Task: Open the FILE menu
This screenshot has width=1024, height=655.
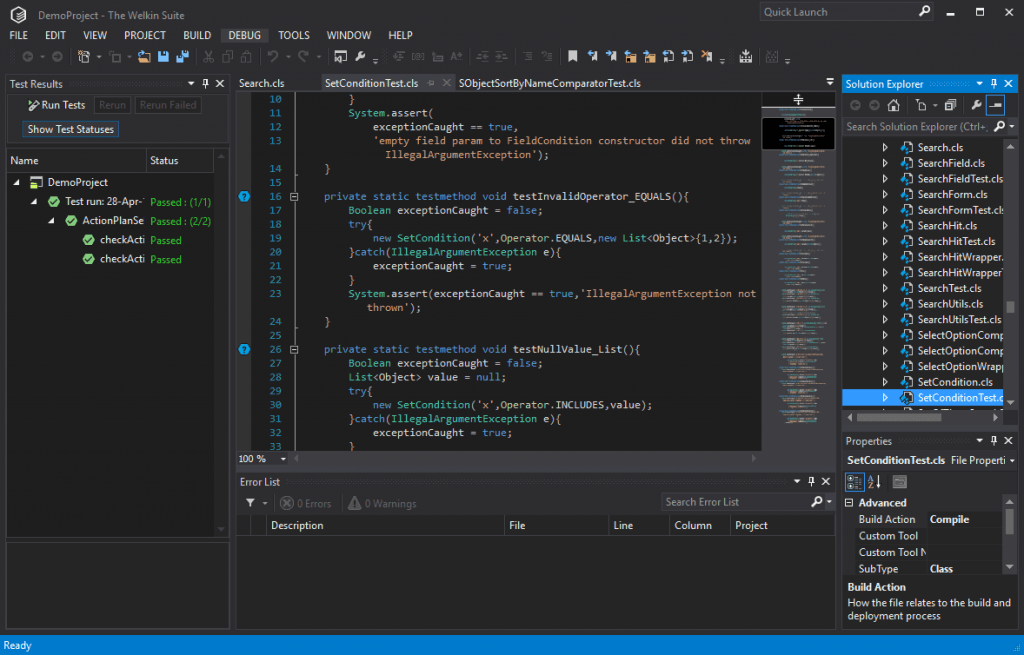Action: 18,35
